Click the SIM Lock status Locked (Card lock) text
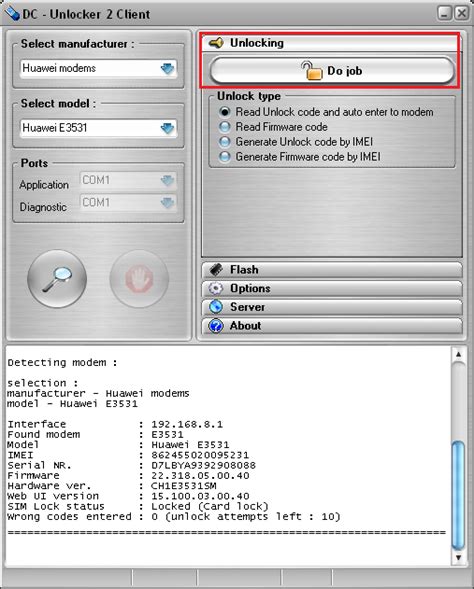 210,506
